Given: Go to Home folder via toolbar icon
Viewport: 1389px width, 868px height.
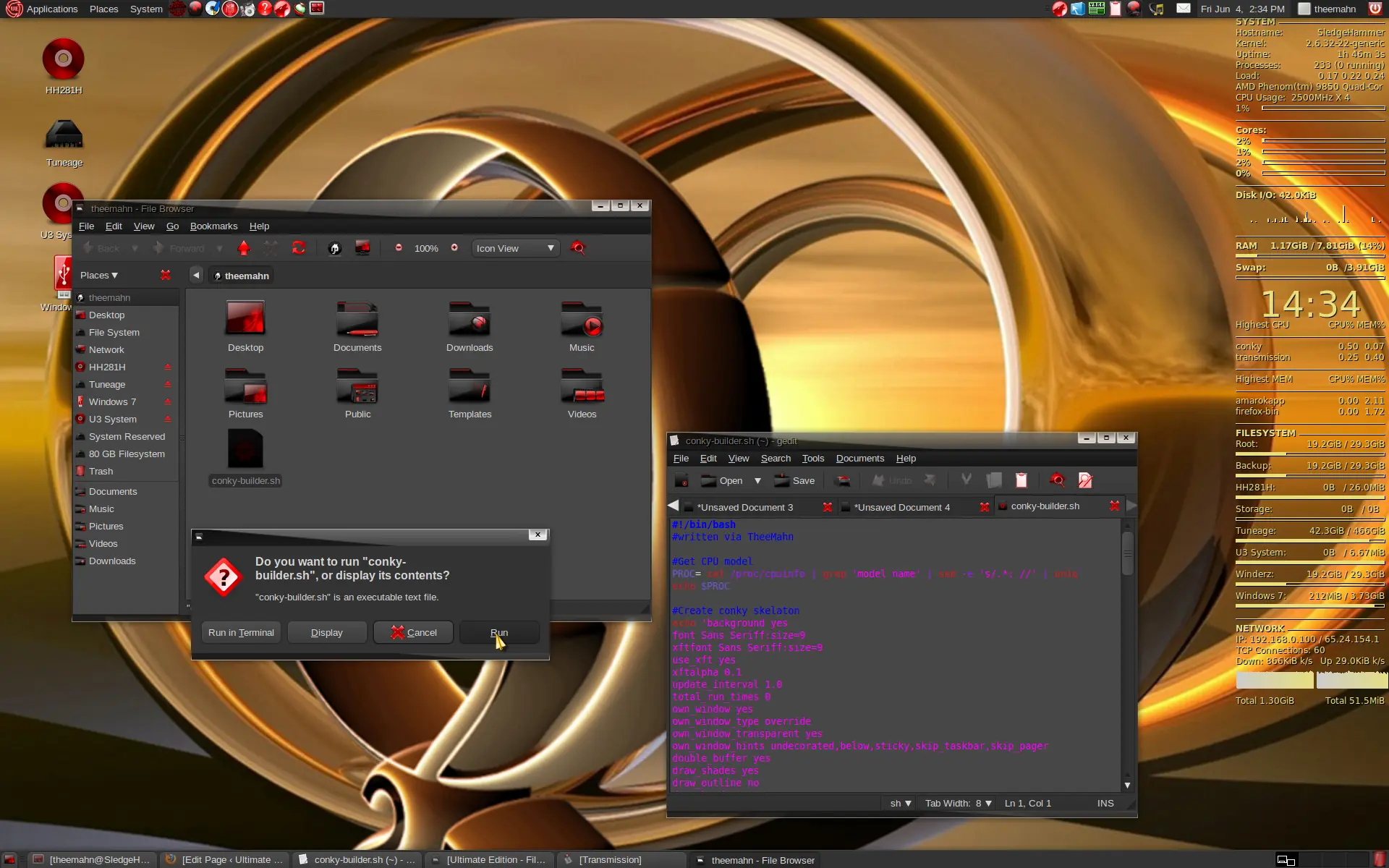Looking at the screenshot, I should pyautogui.click(x=334, y=248).
